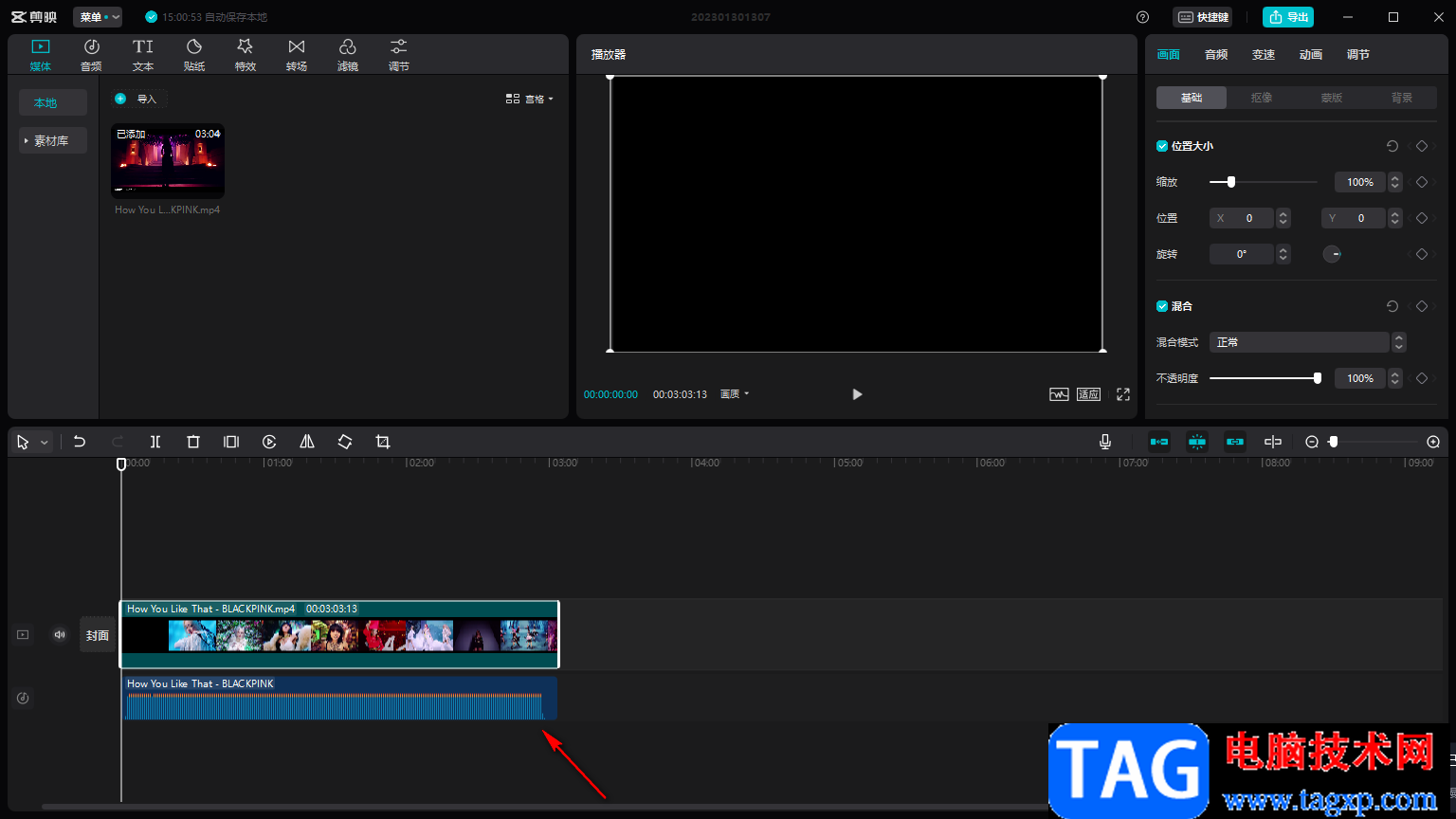Click the rotation dial knob
The width and height of the screenshot is (1456, 819).
(1332, 254)
